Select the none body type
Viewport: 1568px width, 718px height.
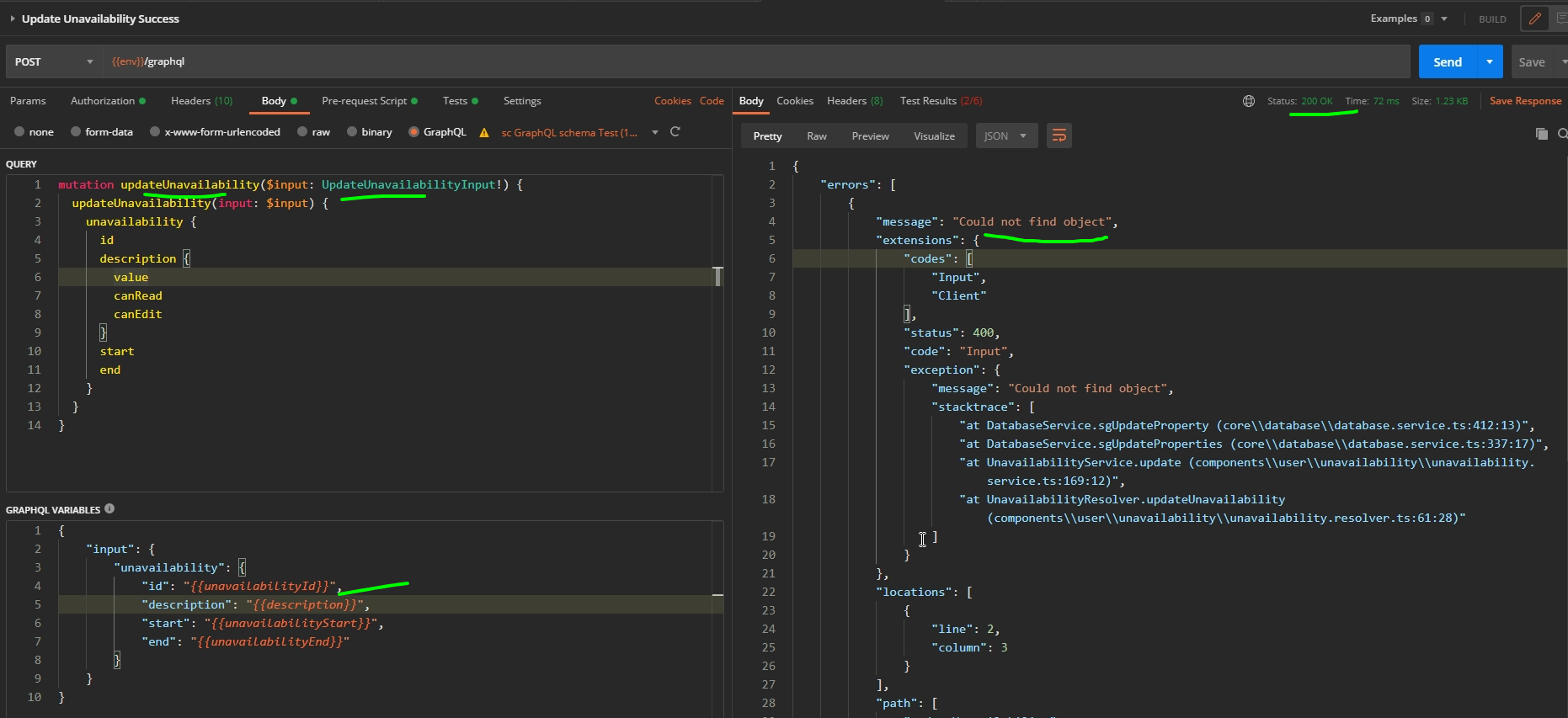click(x=34, y=132)
